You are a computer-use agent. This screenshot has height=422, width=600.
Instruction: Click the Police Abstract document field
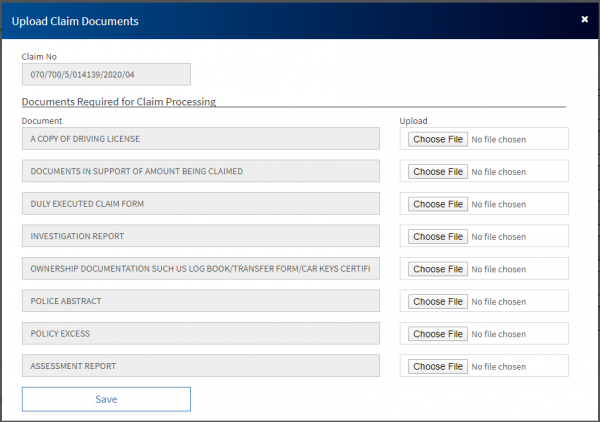coord(201,301)
